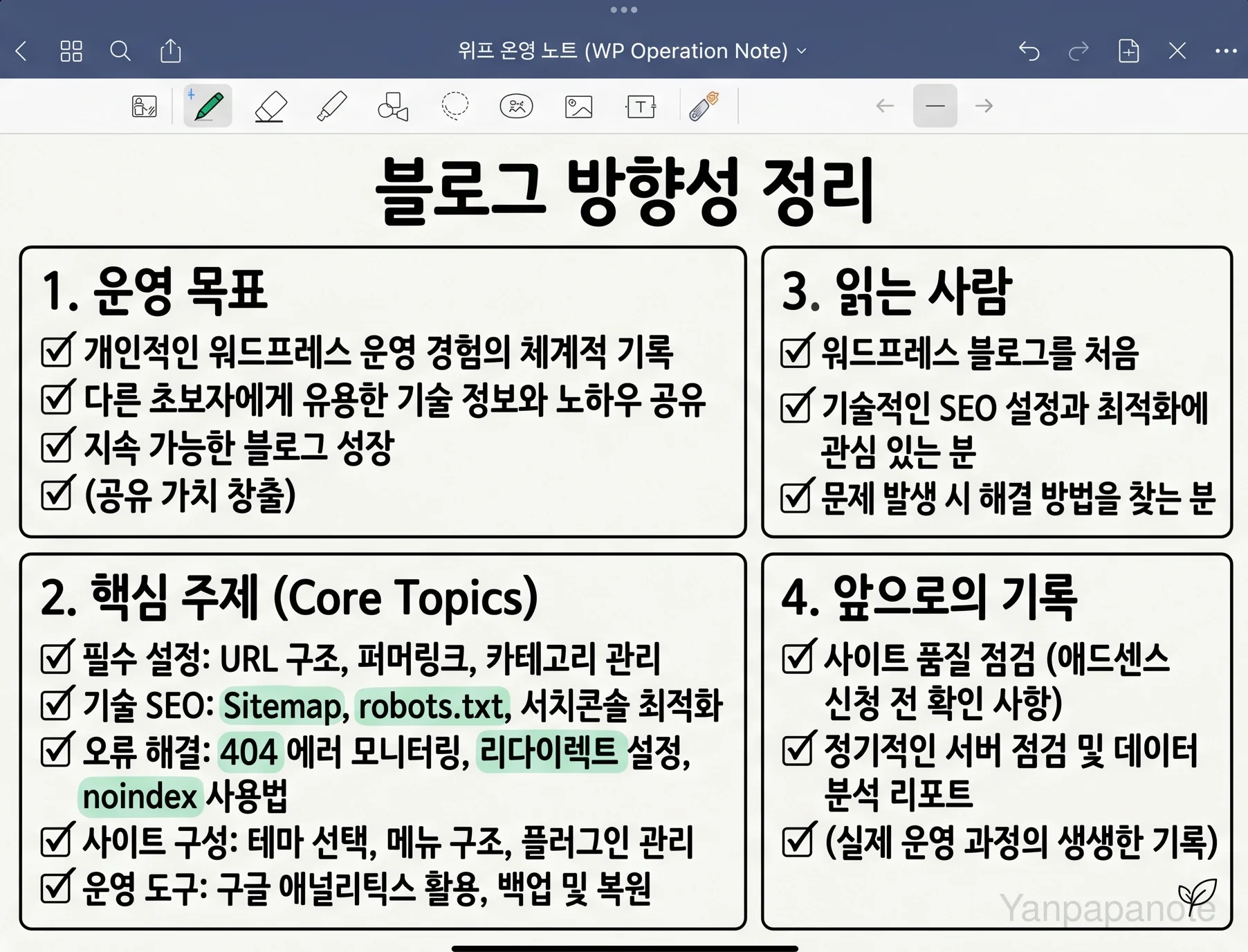Select the Text box tool

coord(641,107)
